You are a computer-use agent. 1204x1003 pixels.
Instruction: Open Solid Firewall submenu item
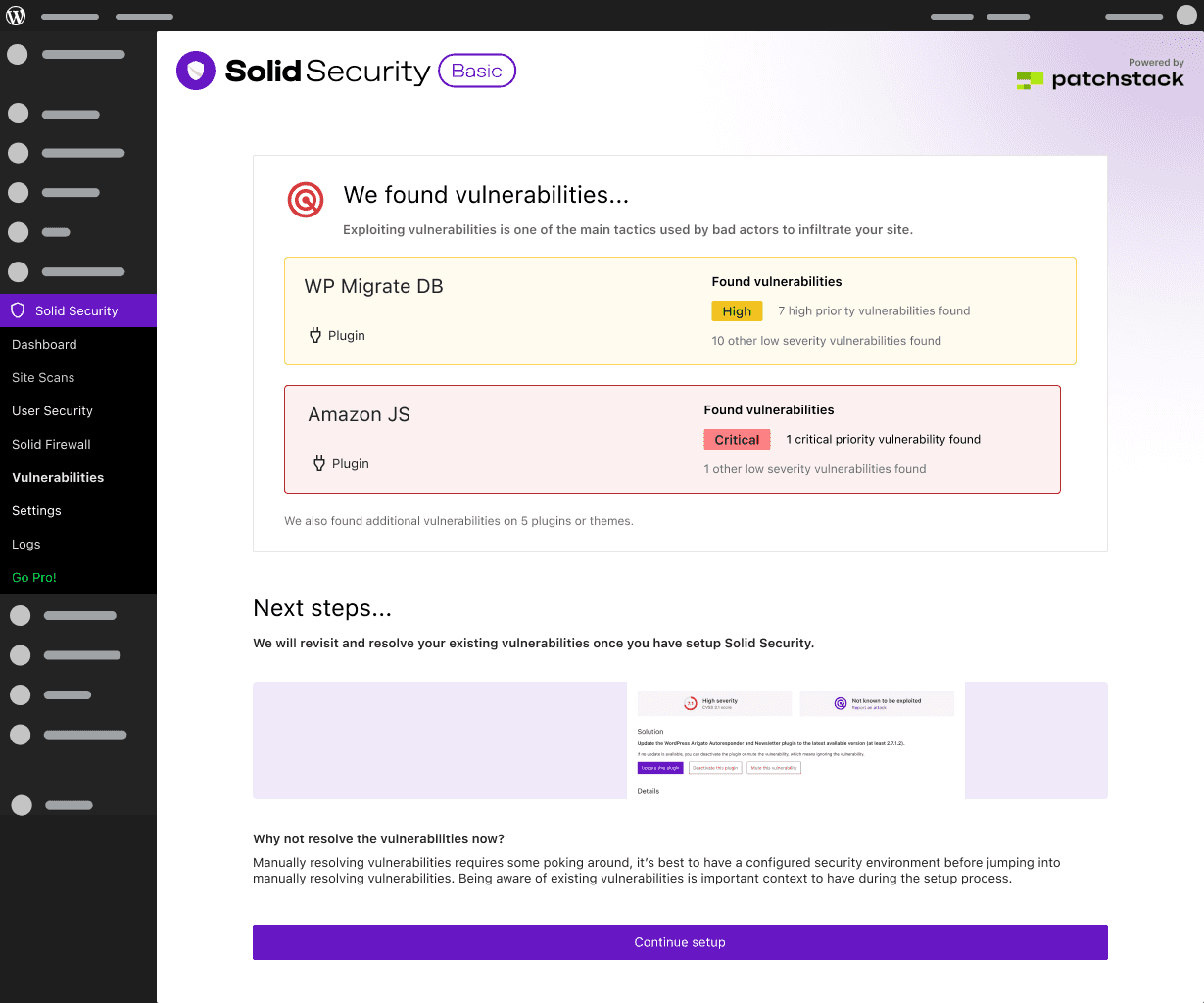click(x=51, y=444)
